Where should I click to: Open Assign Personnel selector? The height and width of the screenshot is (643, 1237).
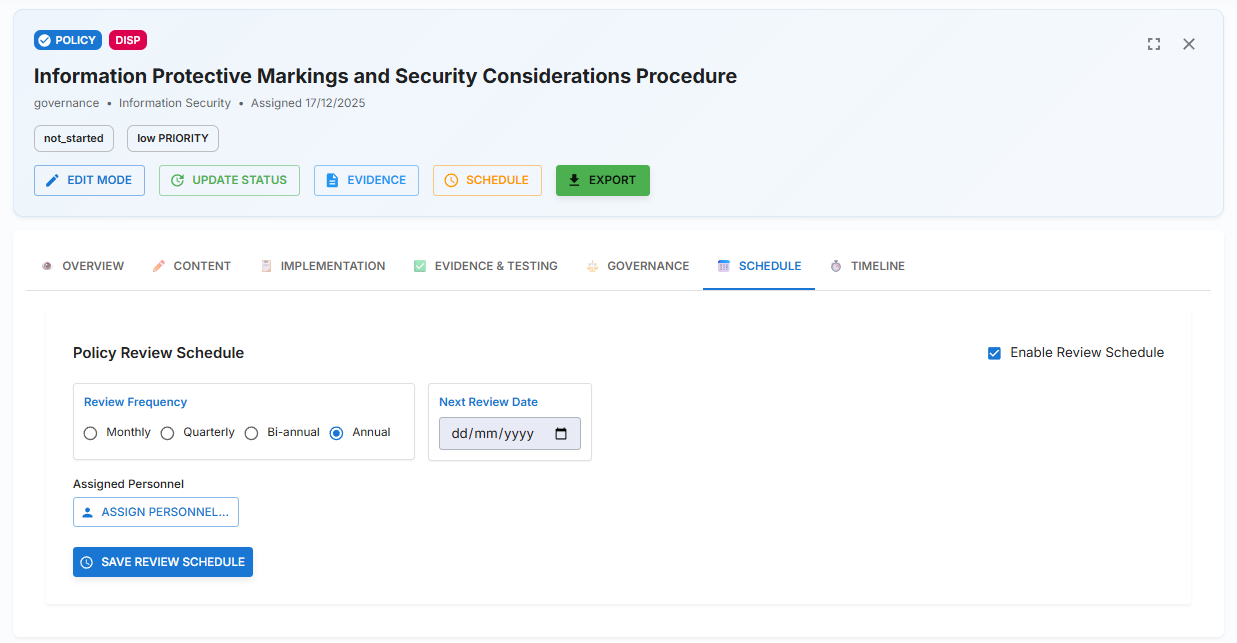[x=156, y=512]
